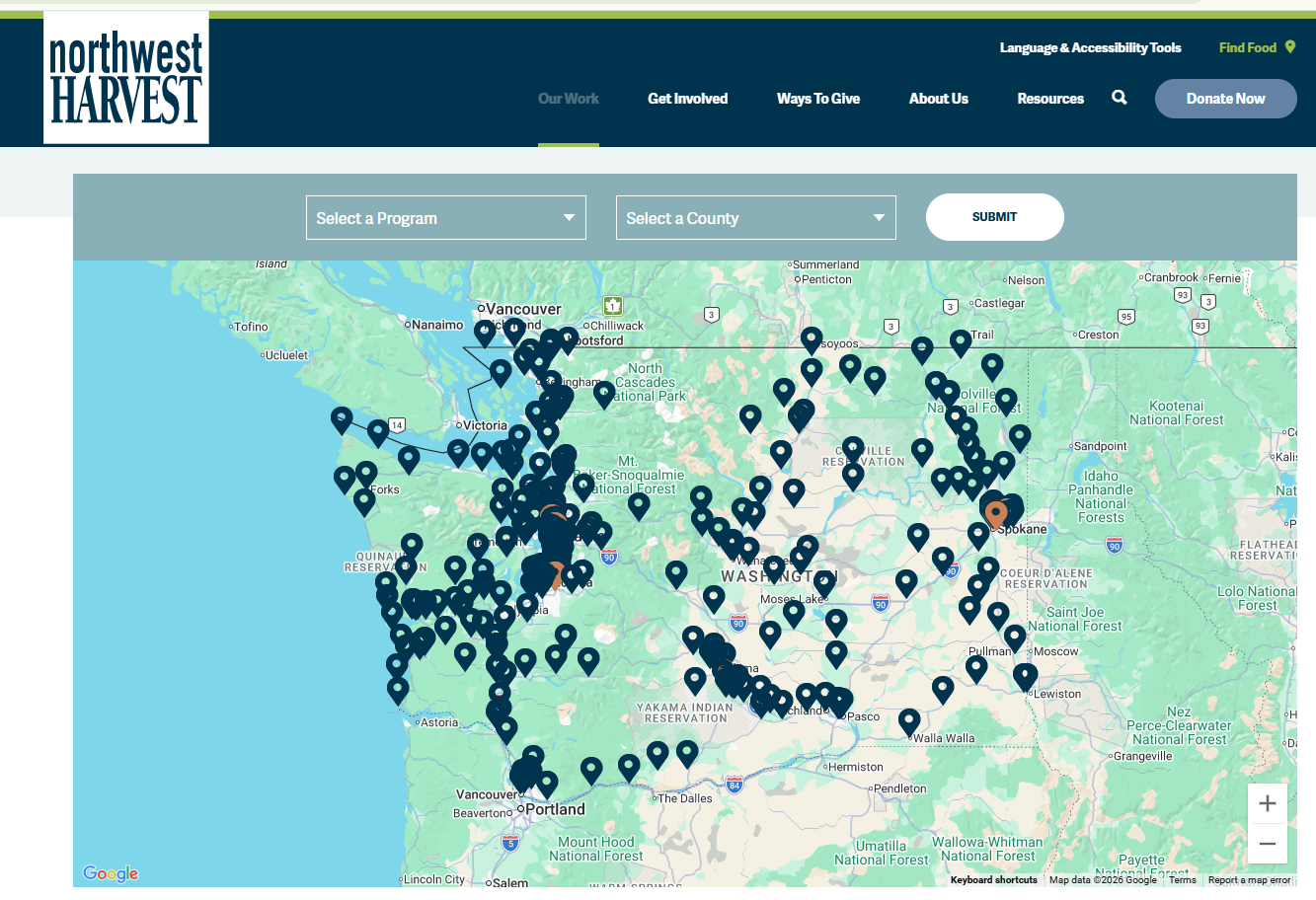Viewport: 1316px width, 900px height.
Task: Select the marker left of Trail label
Action: tap(961, 342)
